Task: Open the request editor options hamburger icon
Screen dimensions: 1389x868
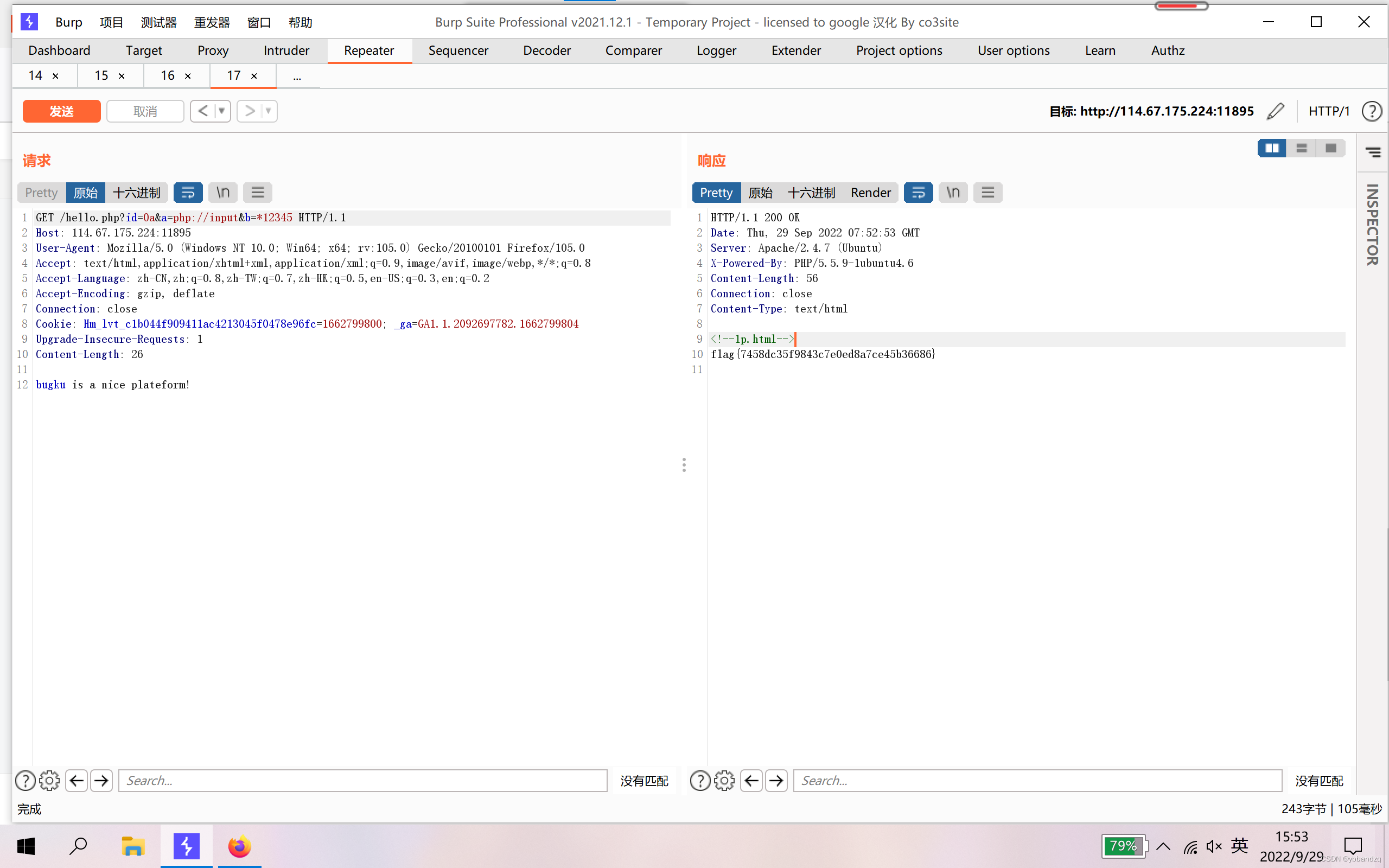Action: coord(257,192)
